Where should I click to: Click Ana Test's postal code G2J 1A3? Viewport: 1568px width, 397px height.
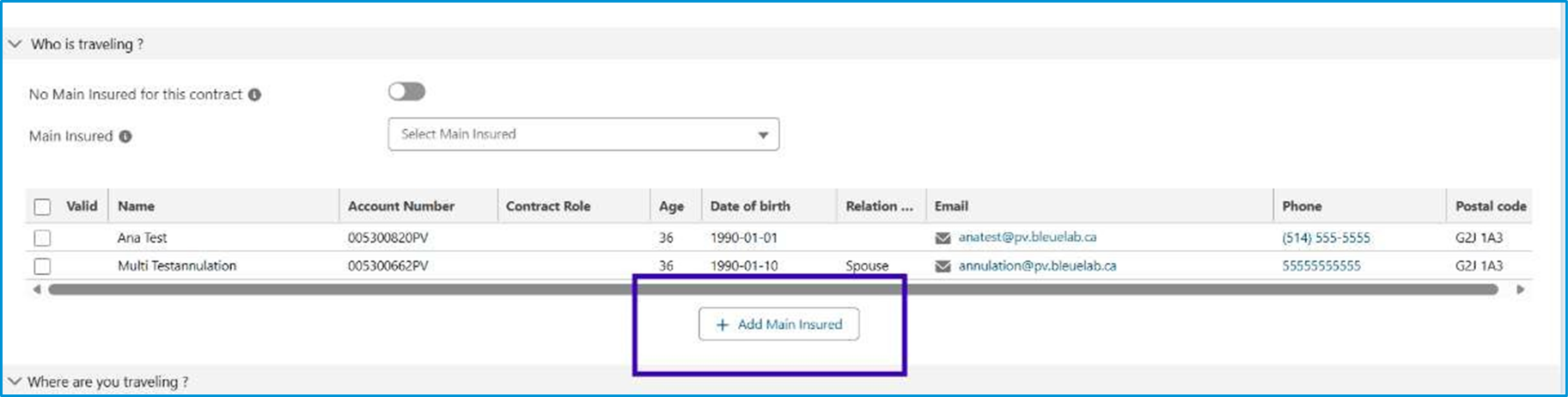(1479, 238)
